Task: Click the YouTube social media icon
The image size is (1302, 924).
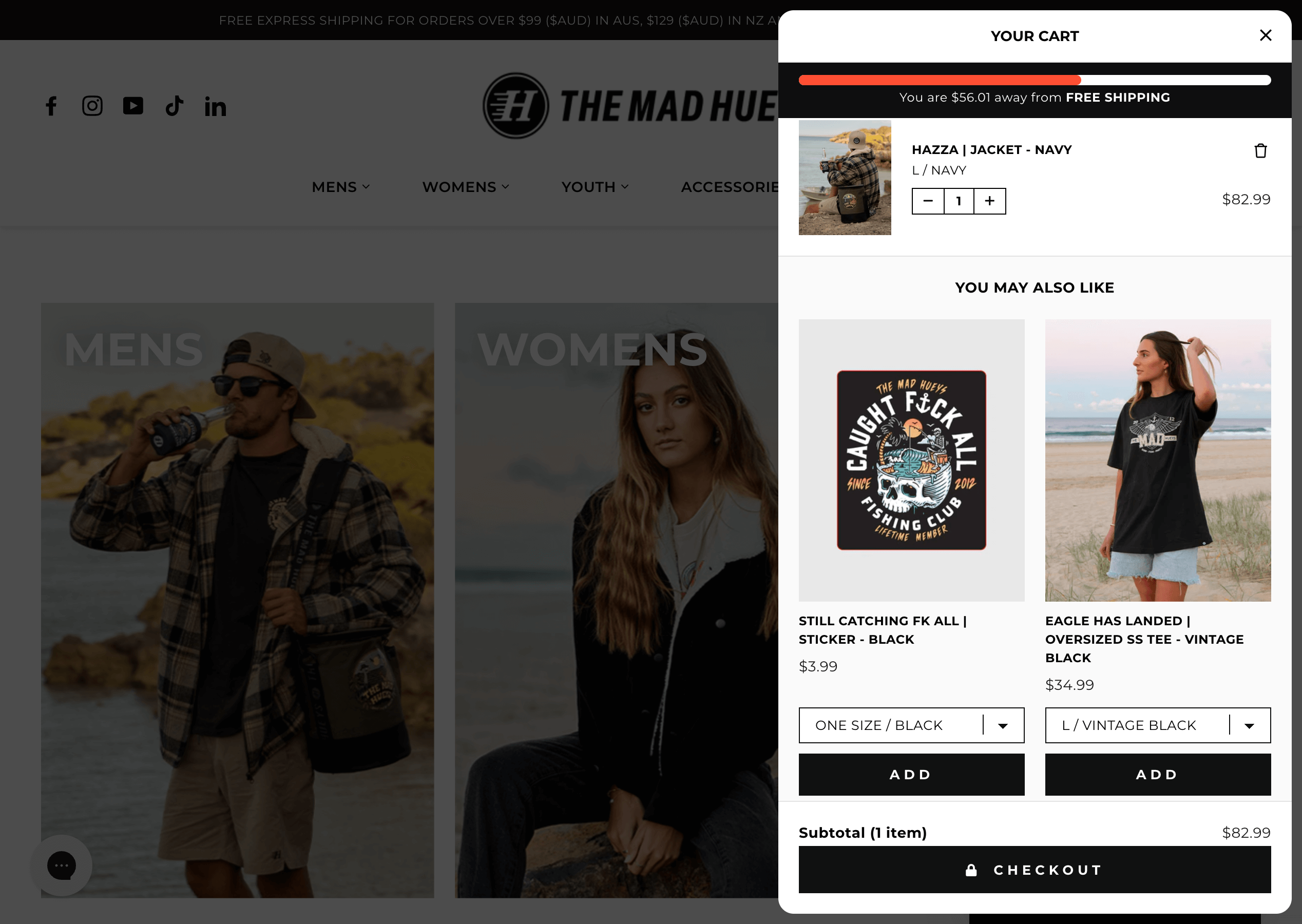Action: [x=133, y=105]
